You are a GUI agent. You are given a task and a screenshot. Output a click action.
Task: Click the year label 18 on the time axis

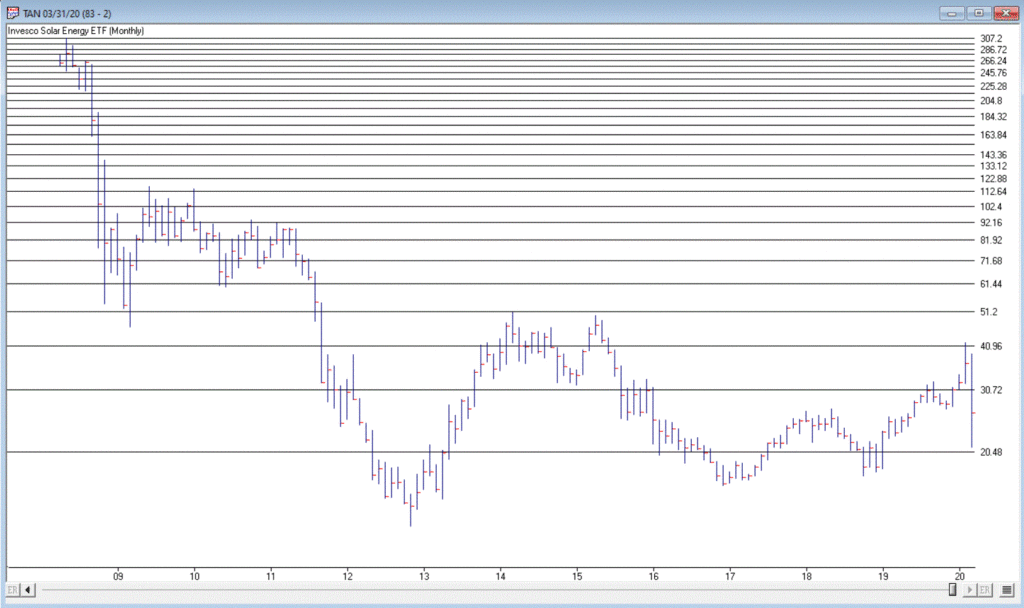pyautogui.click(x=807, y=576)
